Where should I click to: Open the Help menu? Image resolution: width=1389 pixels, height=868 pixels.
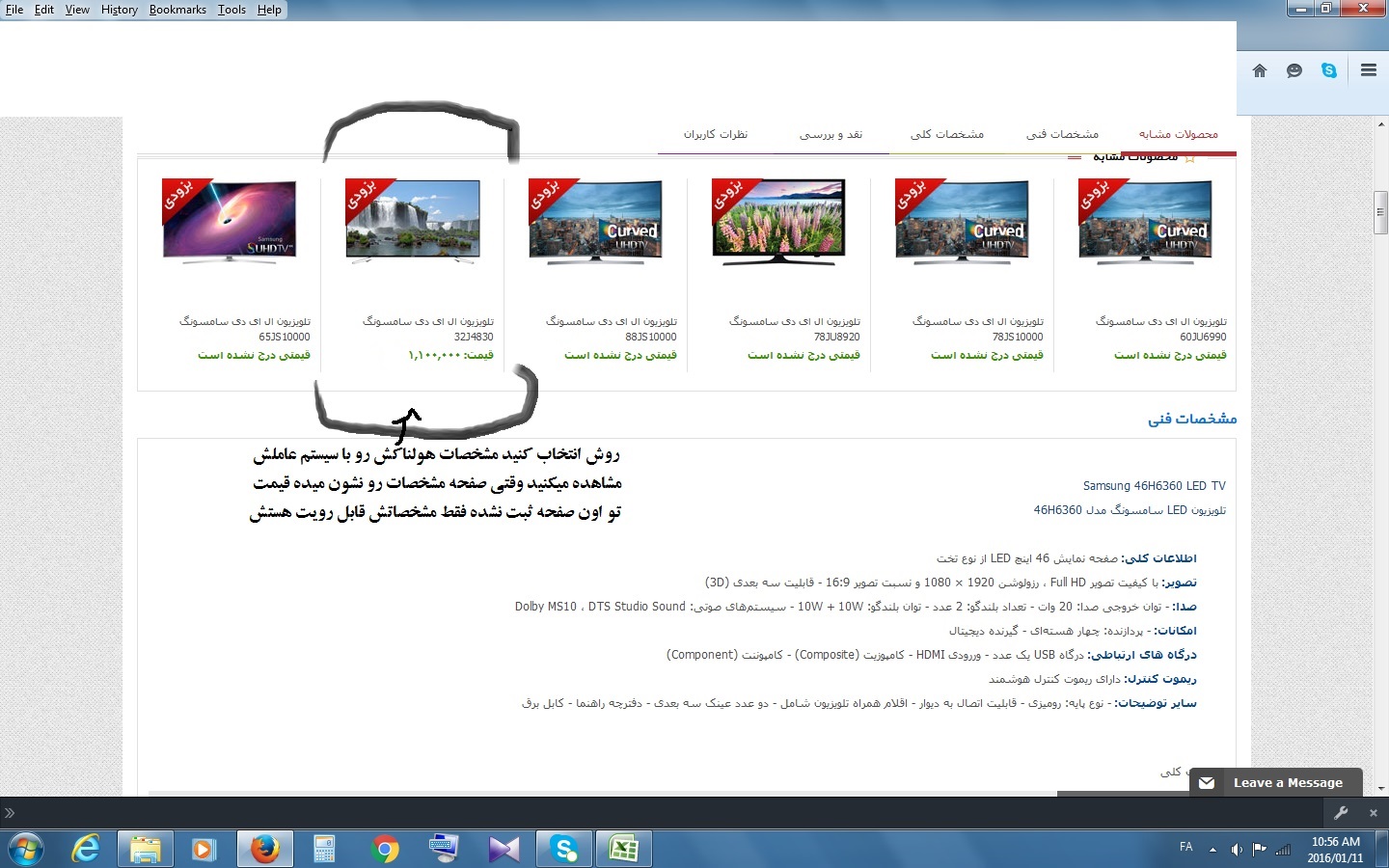coord(269,10)
